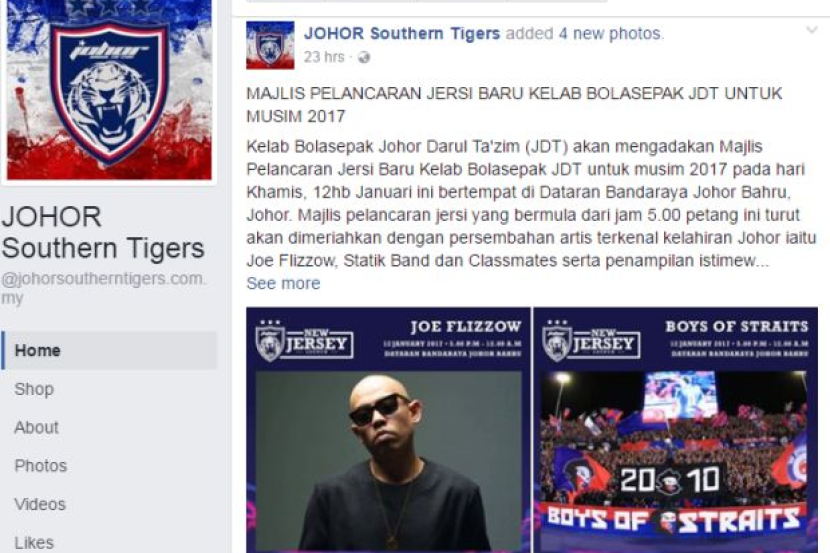The width and height of the screenshot is (830, 553).
Task: Click the 2010 banner in stadium photo
Action: point(670,480)
